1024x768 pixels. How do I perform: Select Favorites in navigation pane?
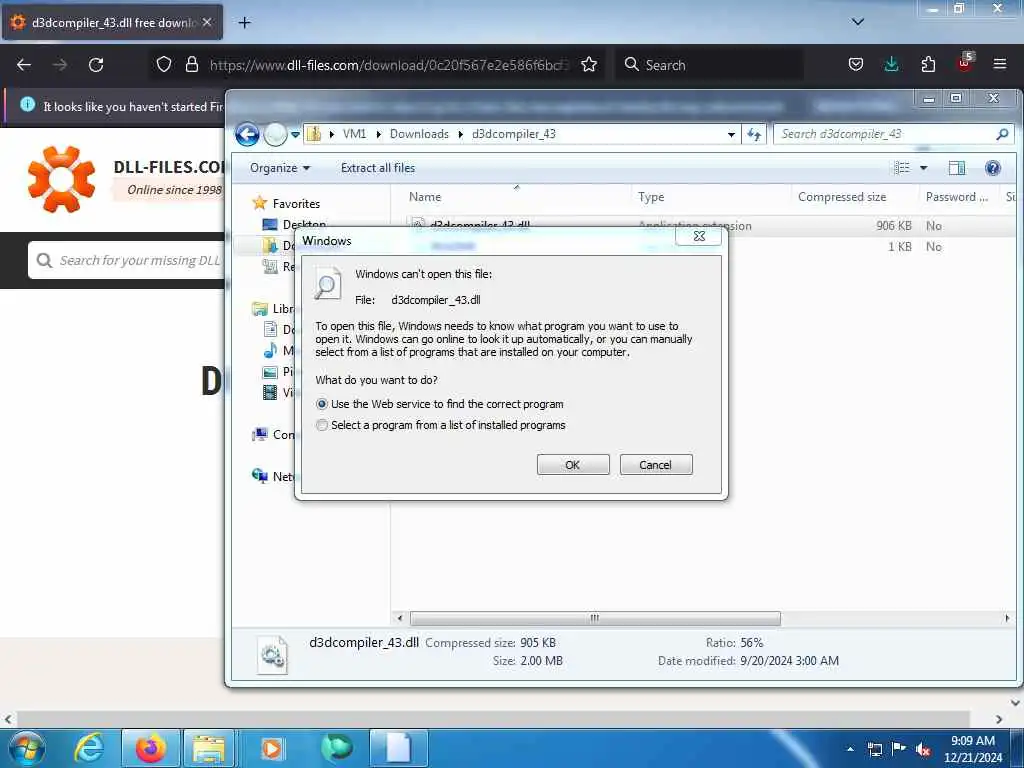tap(296, 204)
